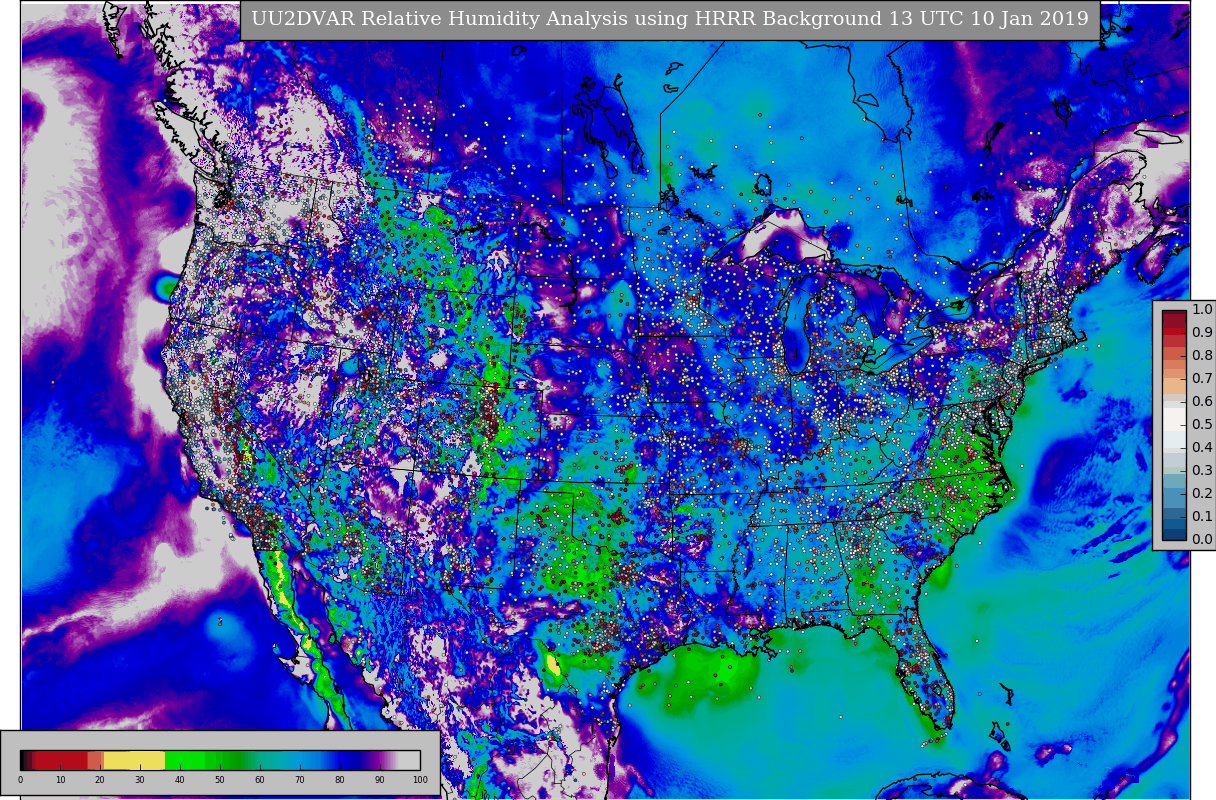Click the 90 tick on the humidity colorbar
This screenshot has height=800, width=1216.
(380, 780)
